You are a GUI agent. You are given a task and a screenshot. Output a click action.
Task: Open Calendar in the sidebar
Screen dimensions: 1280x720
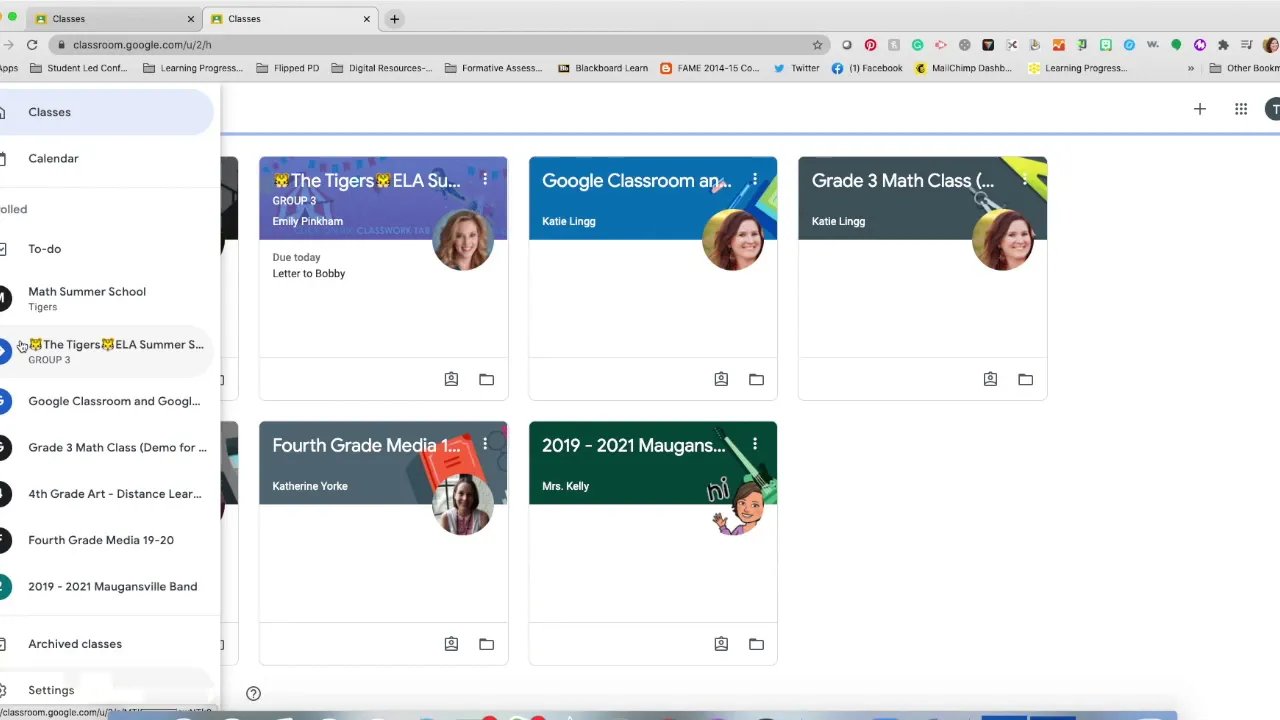coord(105,158)
